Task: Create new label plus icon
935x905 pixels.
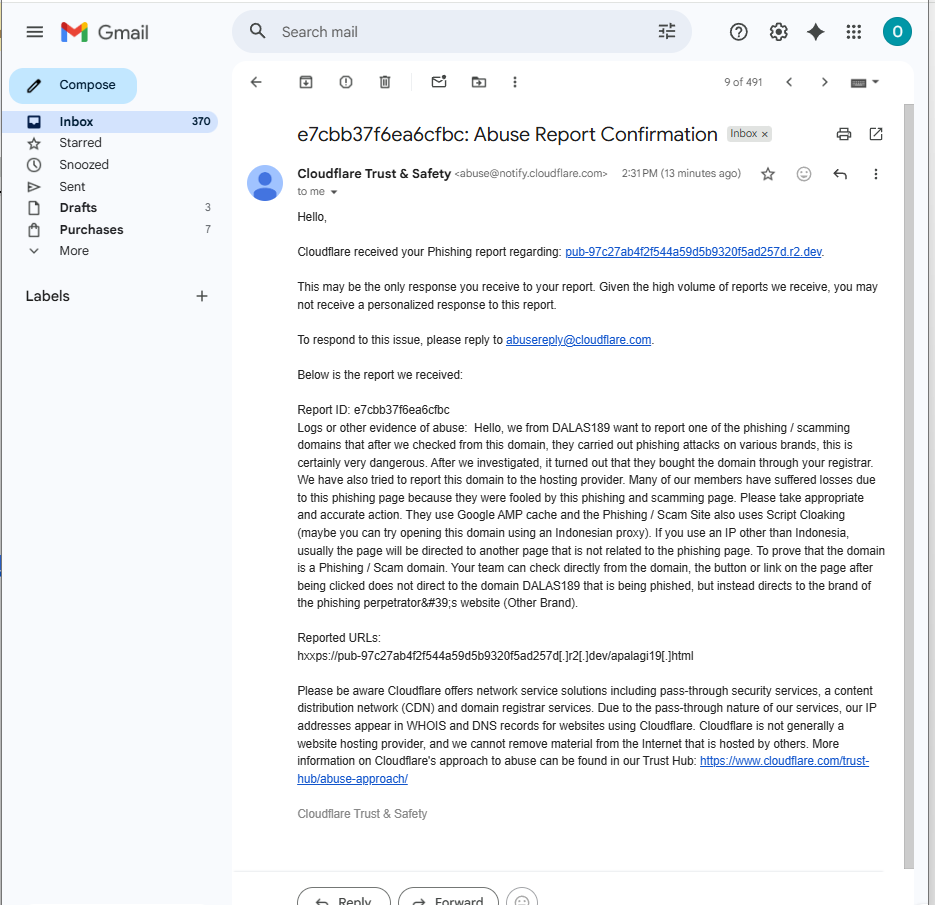Action: [202, 296]
